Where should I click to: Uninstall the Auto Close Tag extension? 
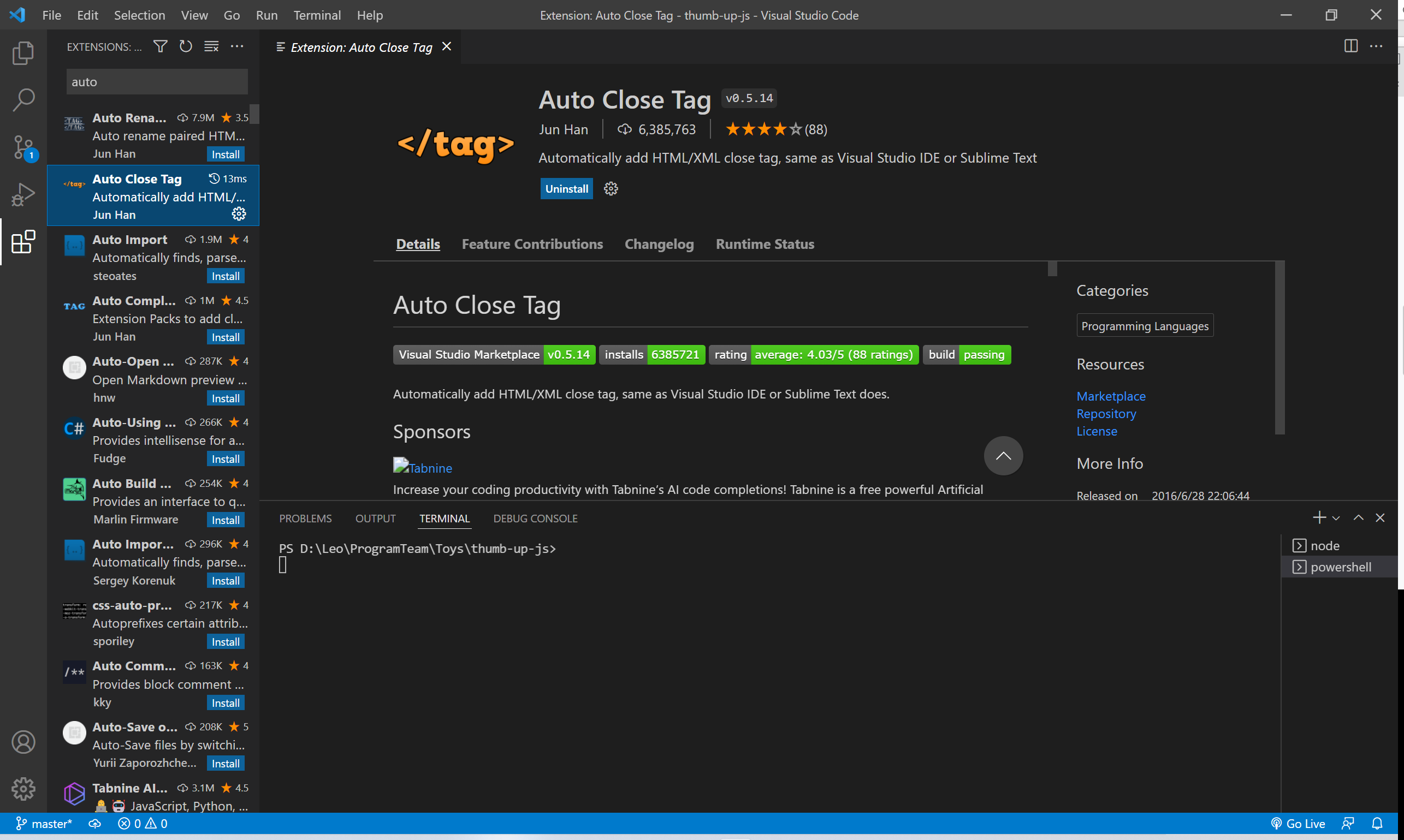566,188
